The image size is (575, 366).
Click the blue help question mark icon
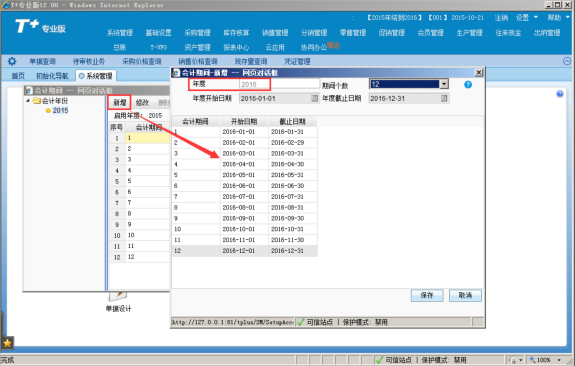click(468, 85)
